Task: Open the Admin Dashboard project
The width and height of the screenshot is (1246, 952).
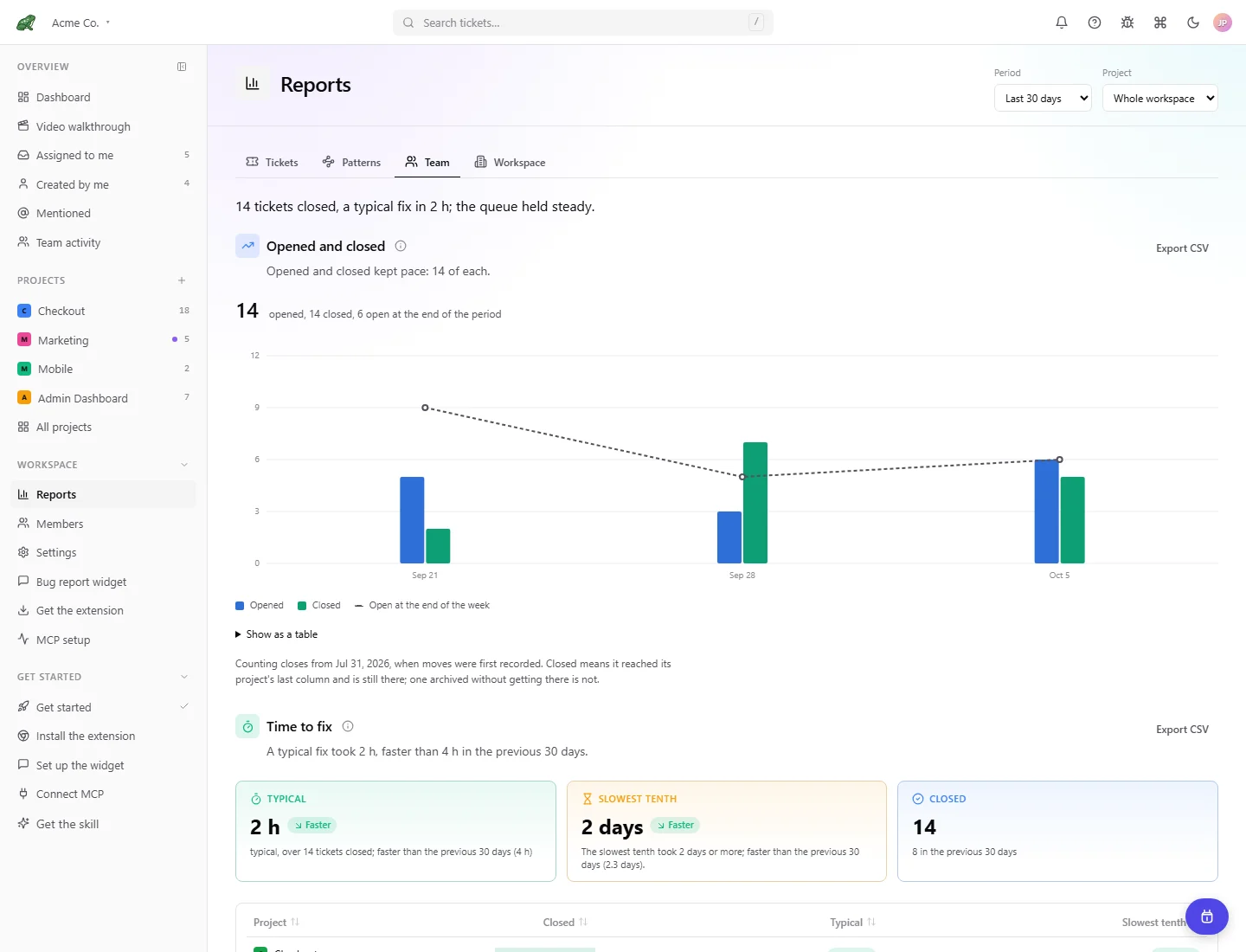Action: pyautogui.click(x=104, y=398)
